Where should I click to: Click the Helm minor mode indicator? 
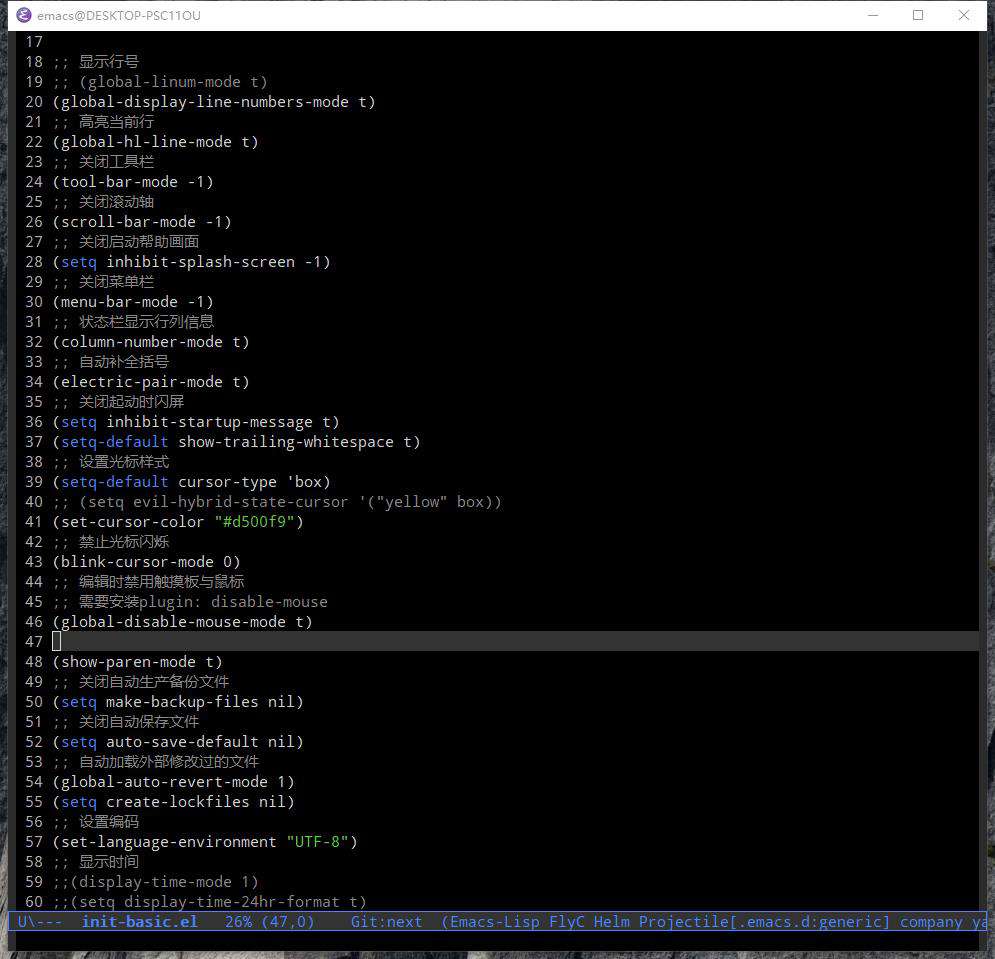pyautogui.click(x=611, y=922)
